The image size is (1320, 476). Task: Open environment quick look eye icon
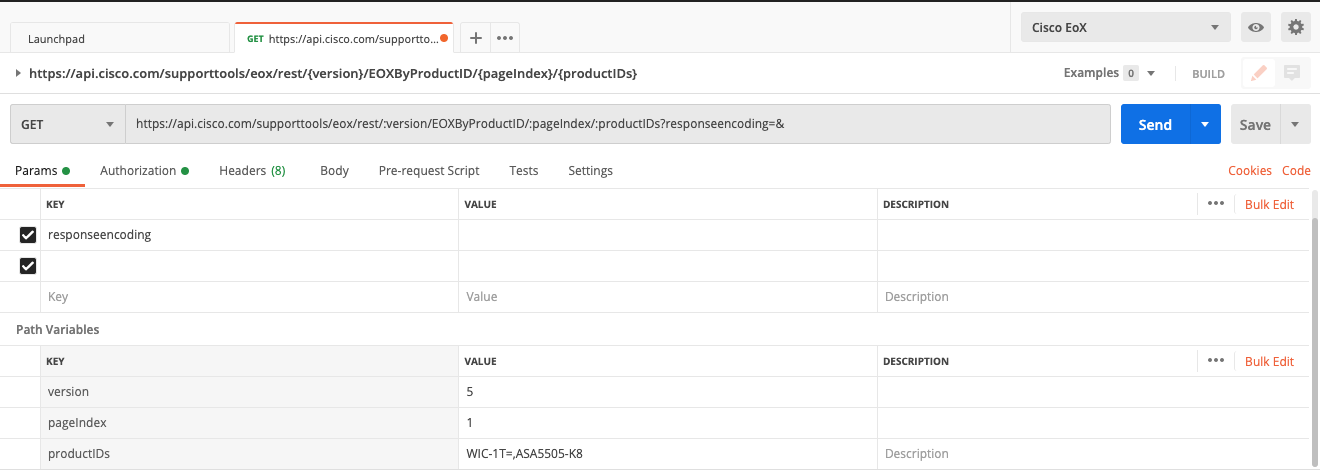(1255, 27)
